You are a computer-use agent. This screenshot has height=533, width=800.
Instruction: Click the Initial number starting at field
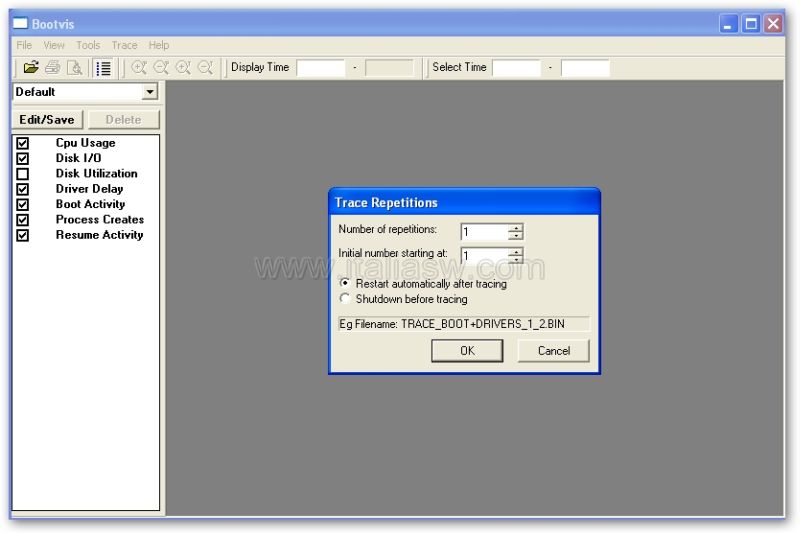485,256
